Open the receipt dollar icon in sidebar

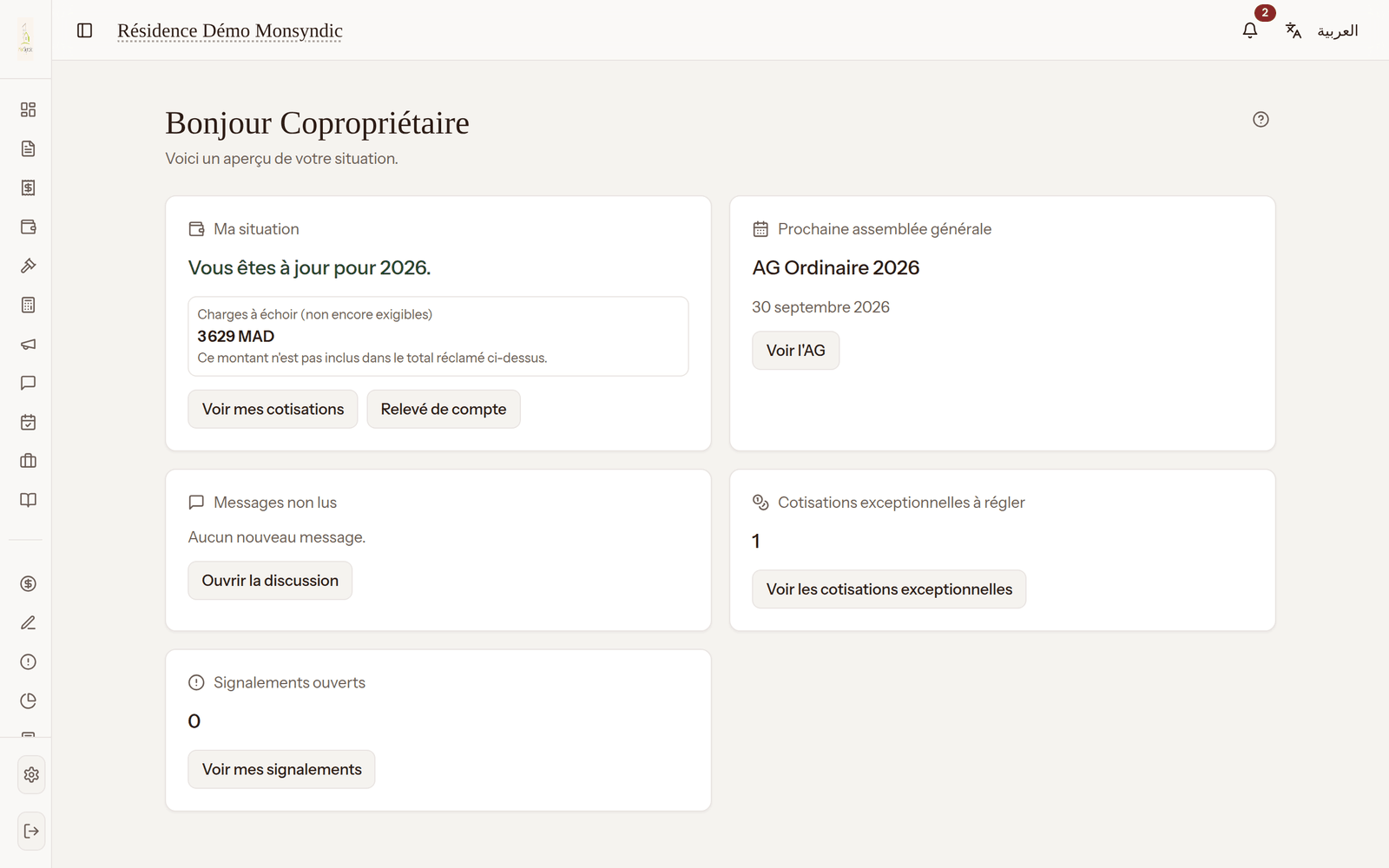[28, 187]
